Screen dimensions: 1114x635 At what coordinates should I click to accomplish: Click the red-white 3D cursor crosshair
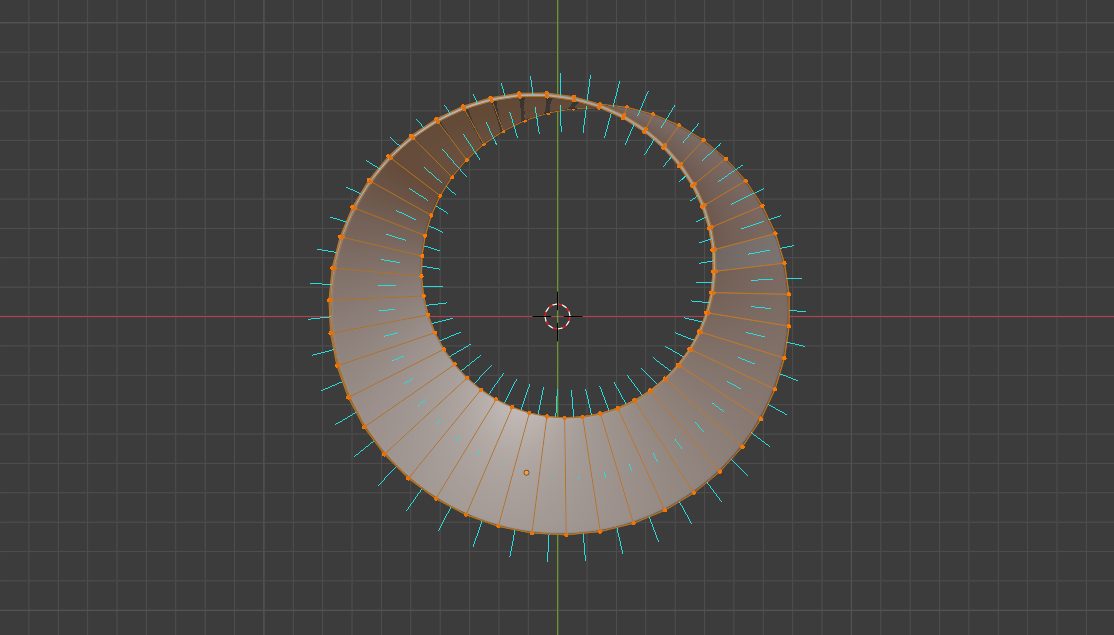[x=558, y=317]
